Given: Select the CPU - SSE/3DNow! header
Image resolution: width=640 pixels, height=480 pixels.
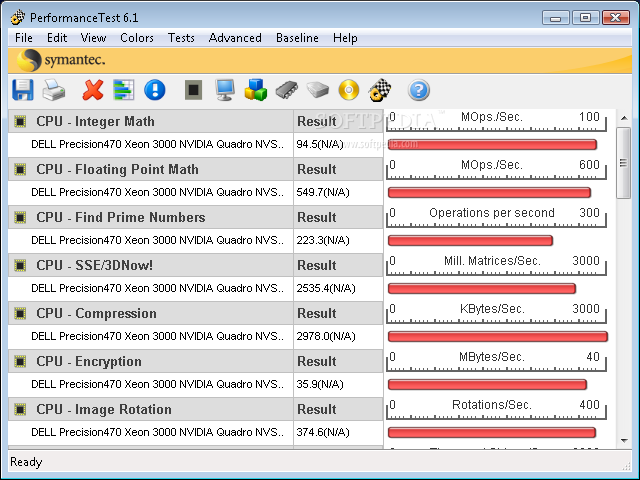Looking at the screenshot, I should pyautogui.click(x=151, y=265).
